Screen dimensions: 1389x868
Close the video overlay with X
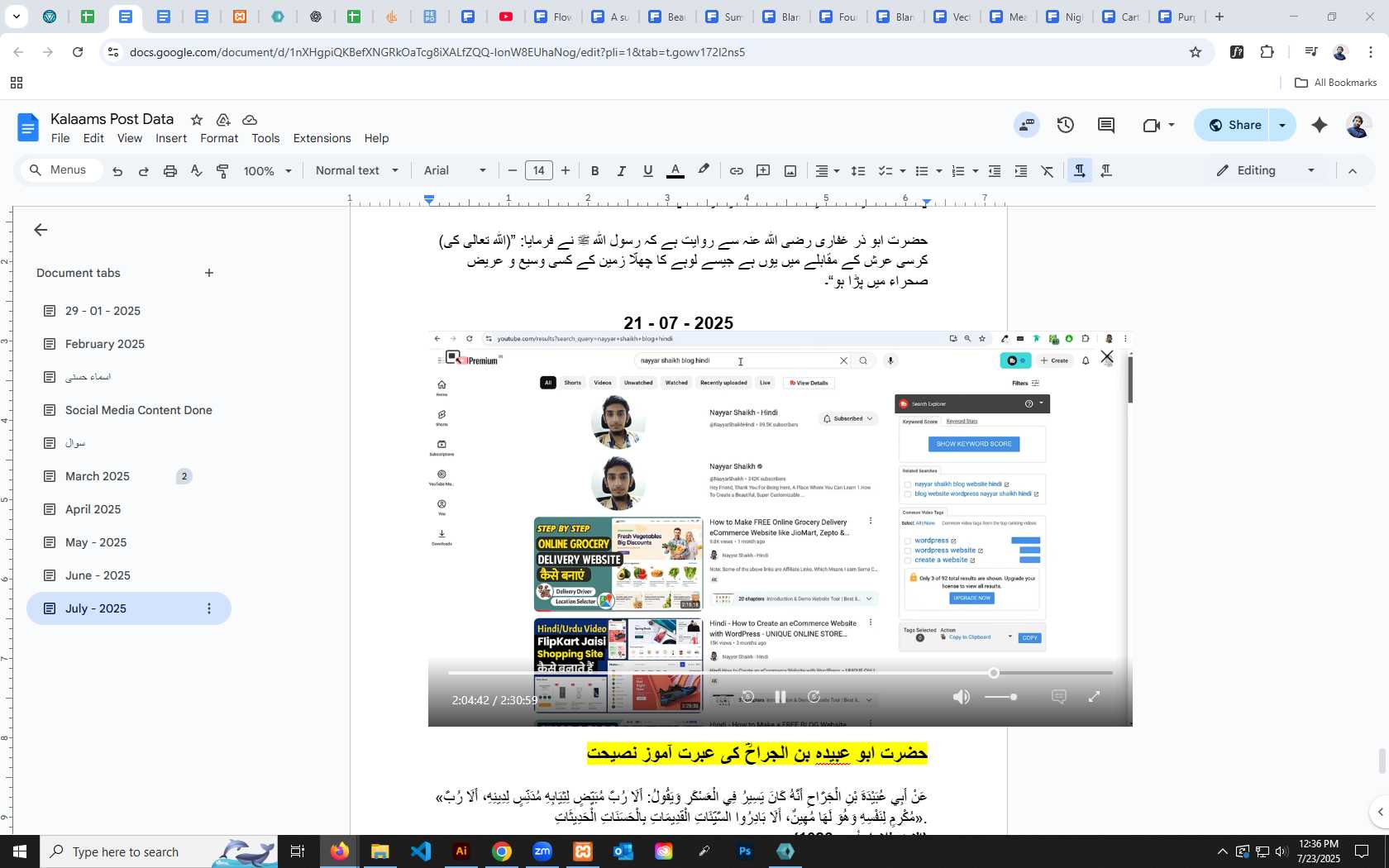point(1107,357)
